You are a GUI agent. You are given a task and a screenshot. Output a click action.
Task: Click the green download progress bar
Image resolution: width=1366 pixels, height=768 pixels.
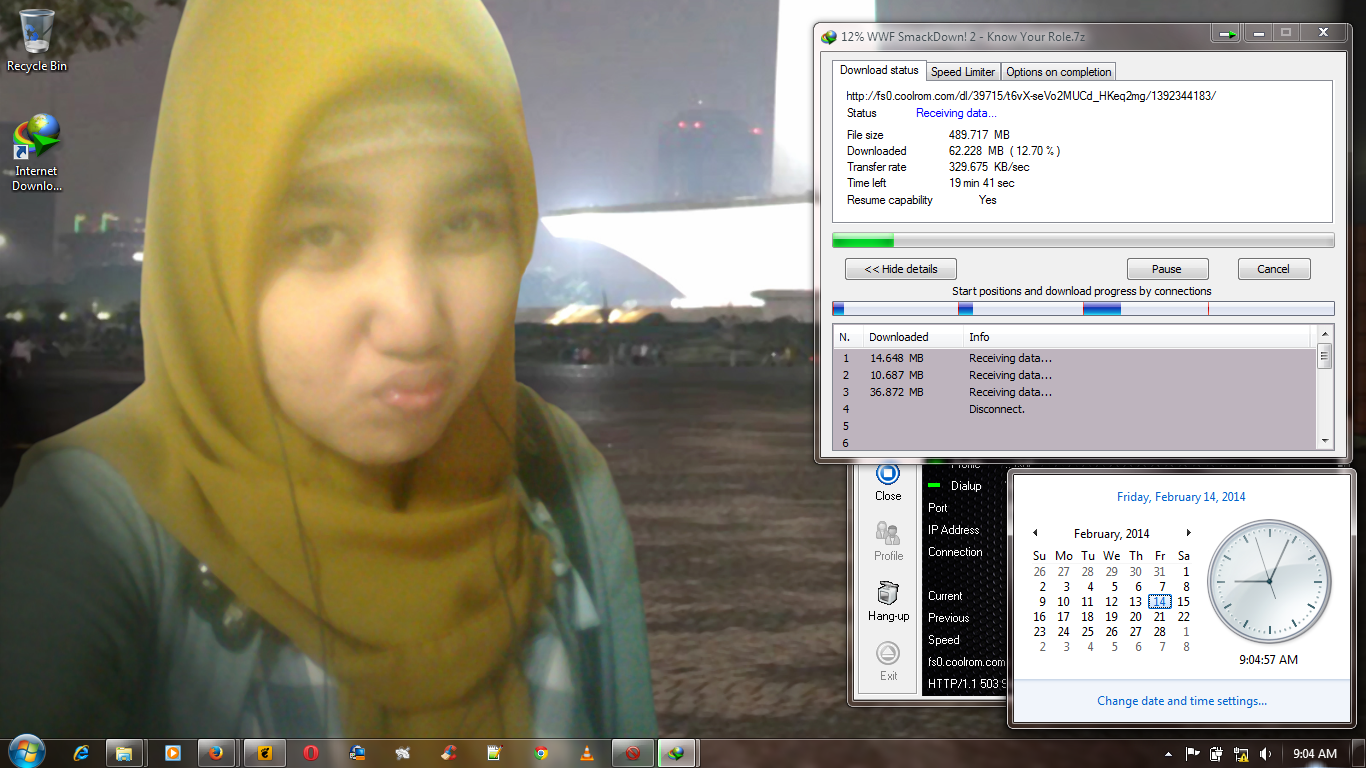point(1083,240)
